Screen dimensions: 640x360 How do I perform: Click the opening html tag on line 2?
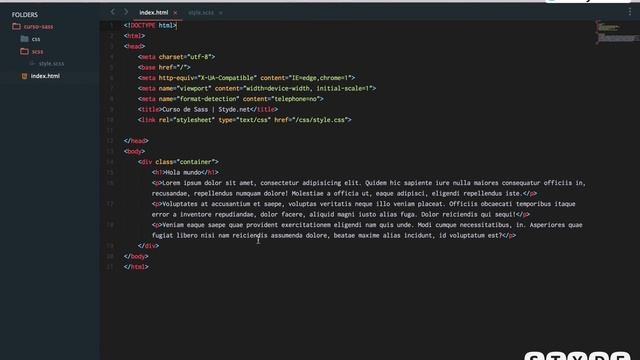[x=134, y=36]
